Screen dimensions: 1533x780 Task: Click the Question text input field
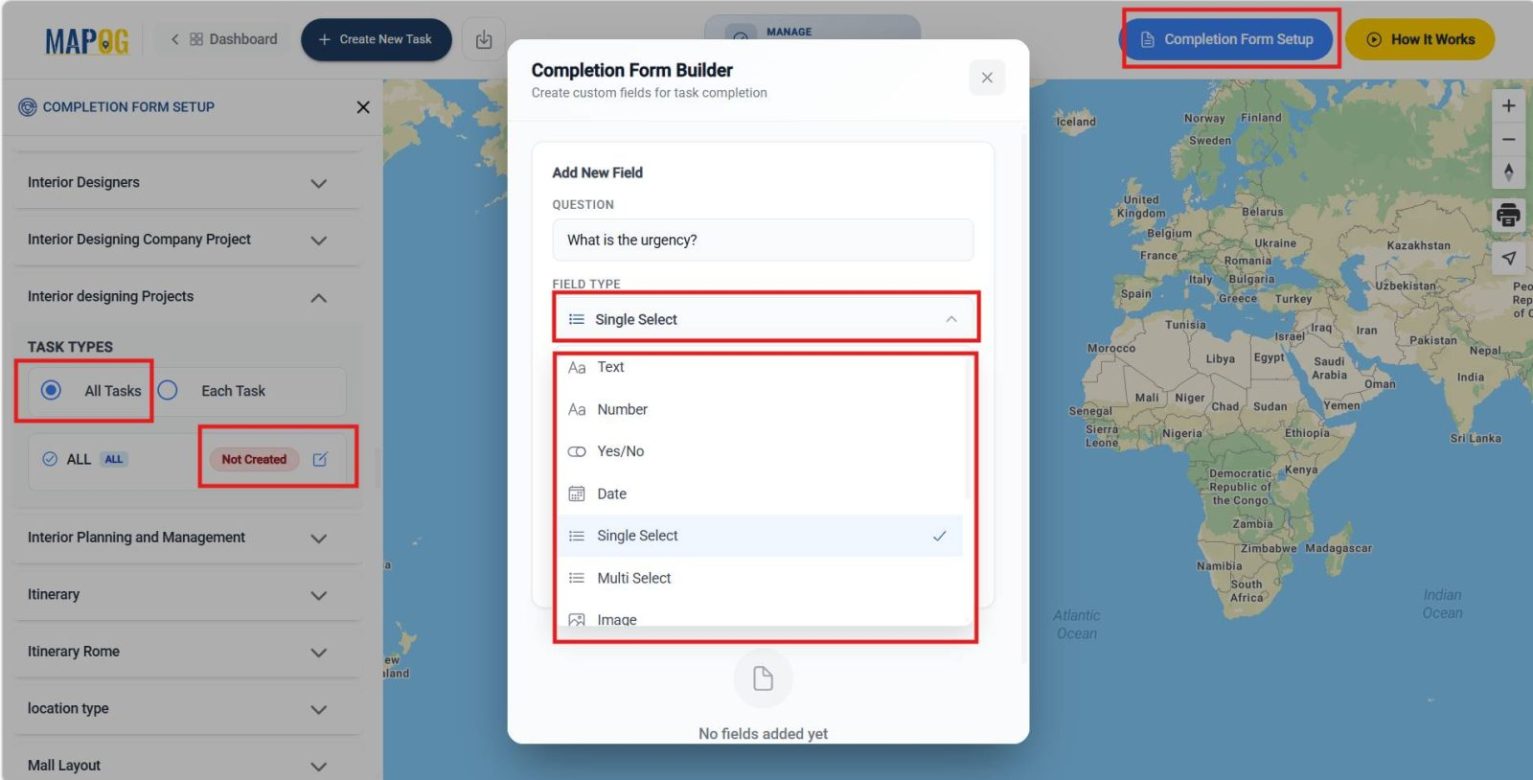coord(762,240)
